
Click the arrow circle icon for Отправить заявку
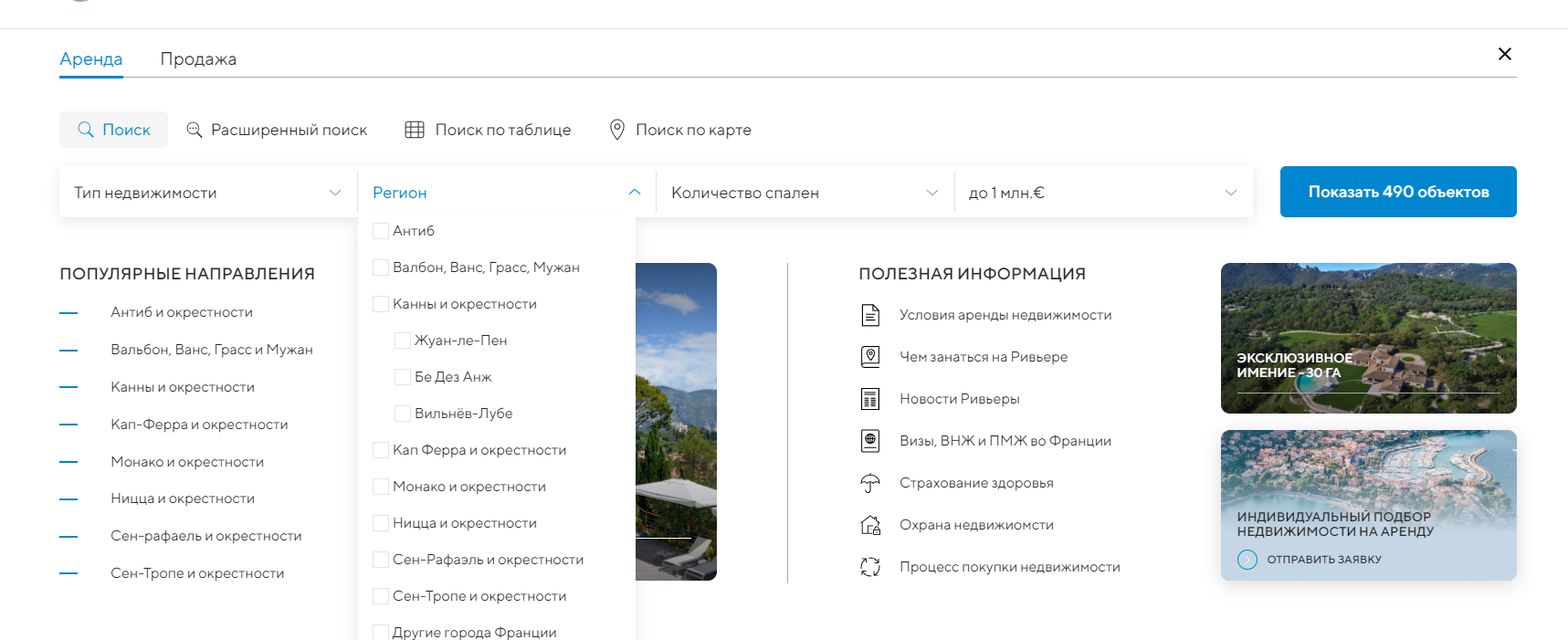pos(1247,560)
